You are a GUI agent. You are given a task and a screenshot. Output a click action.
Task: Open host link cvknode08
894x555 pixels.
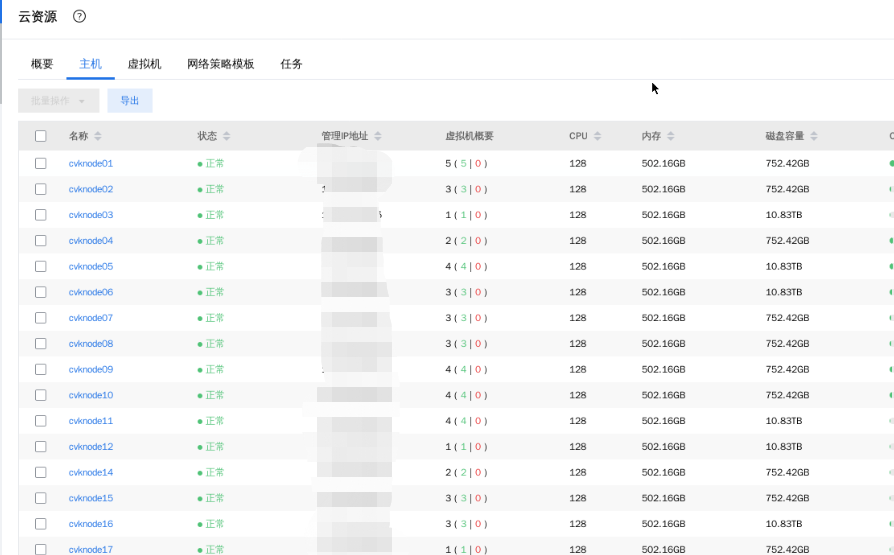pyautogui.click(x=91, y=343)
